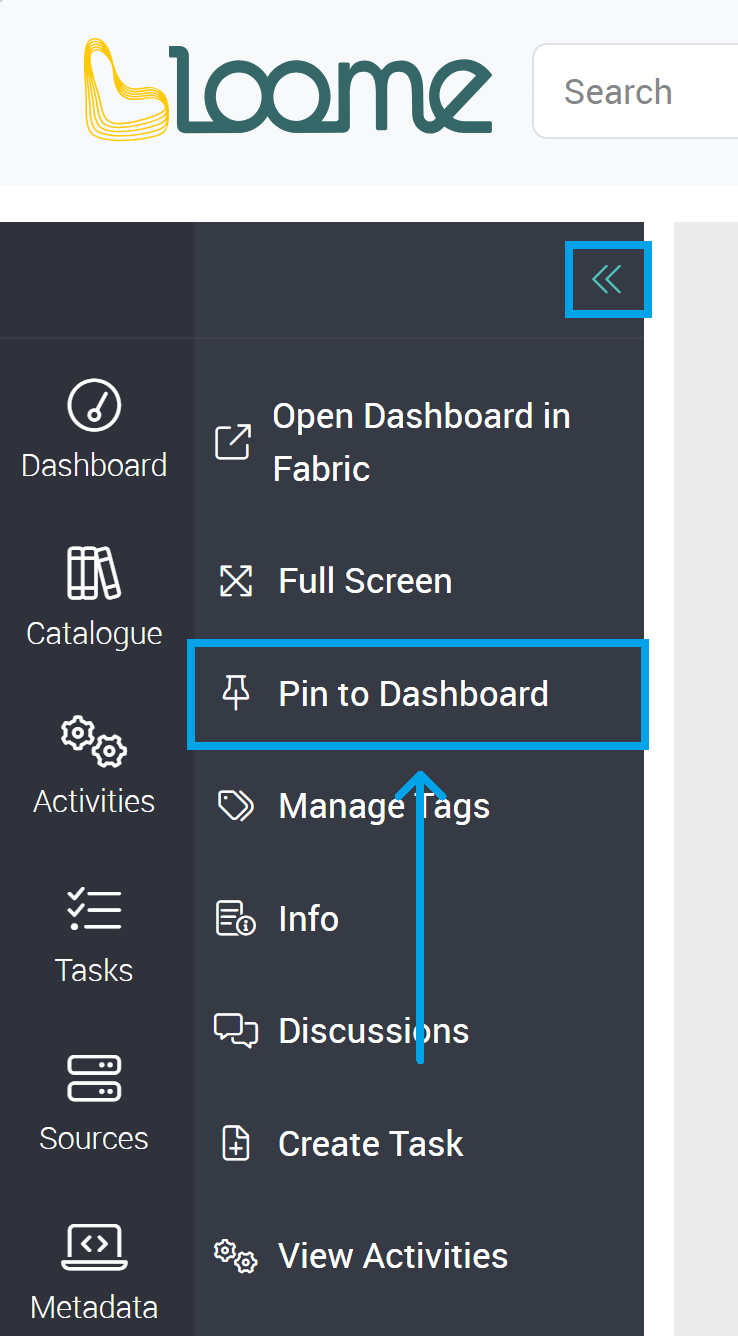Select Open Dashboard in Fabric
738x1336 pixels.
click(x=420, y=441)
